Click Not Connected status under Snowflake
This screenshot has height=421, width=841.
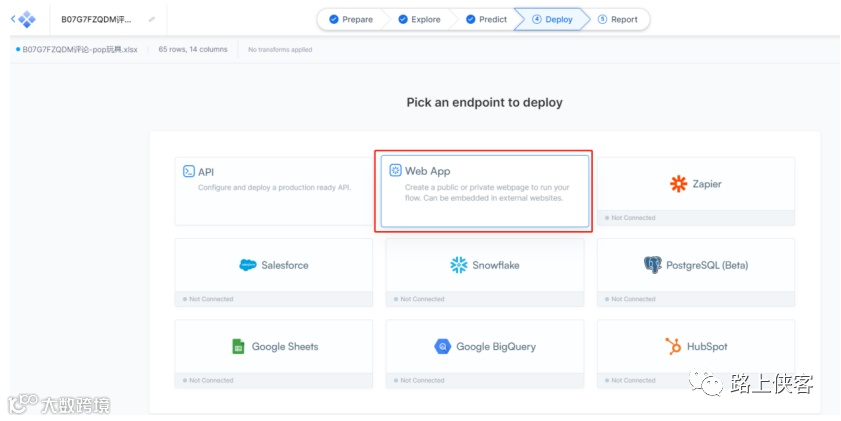[x=419, y=299]
